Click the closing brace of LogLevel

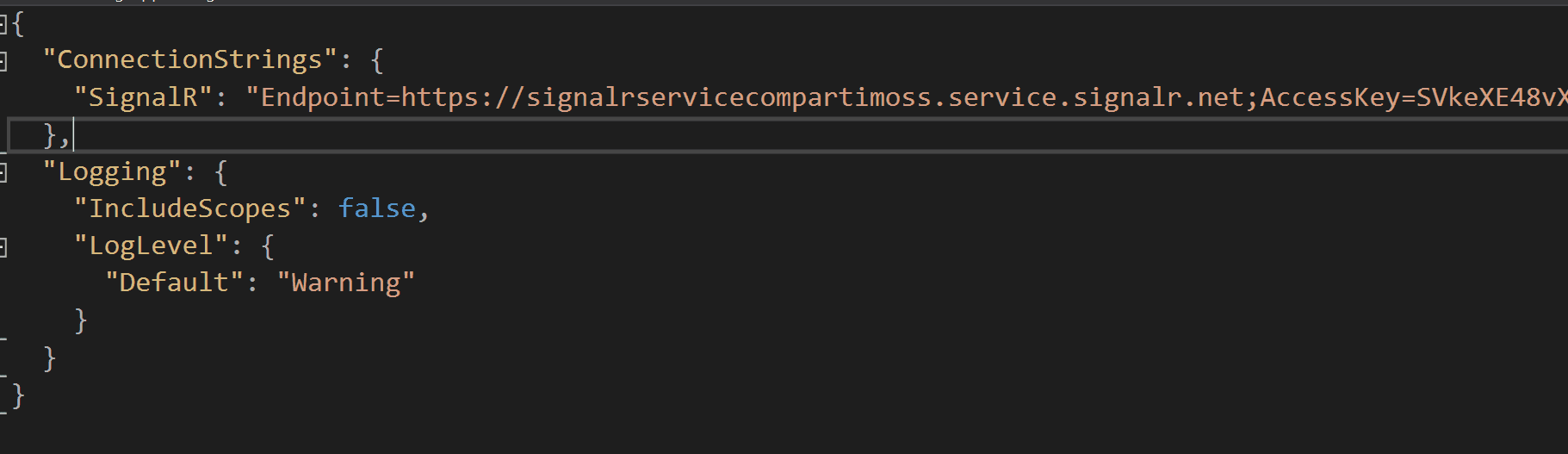point(81,320)
